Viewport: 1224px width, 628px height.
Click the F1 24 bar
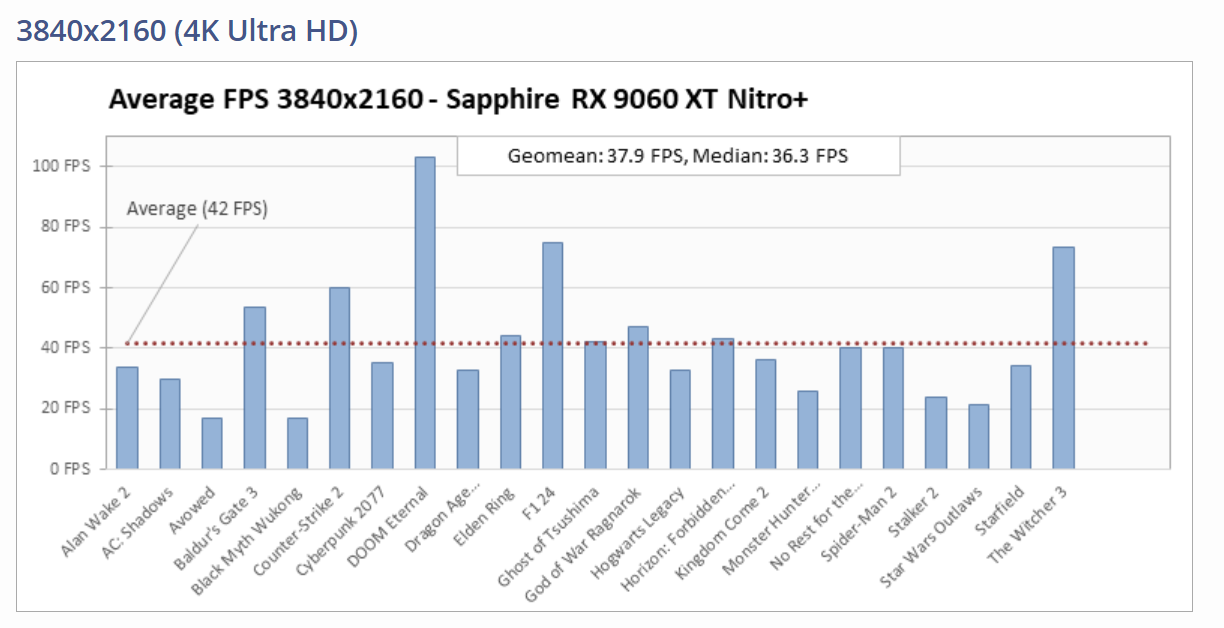coord(553,355)
